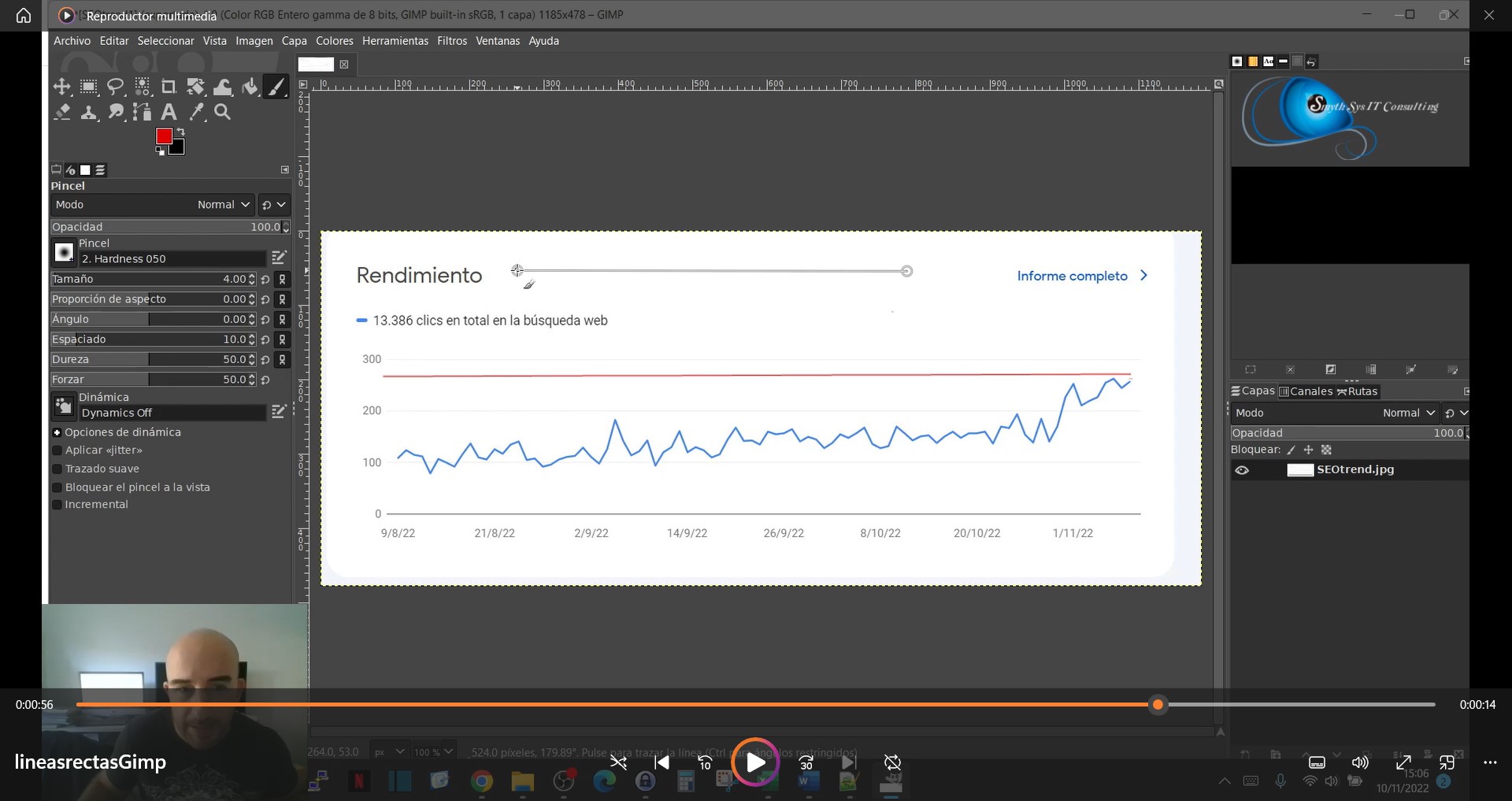Click the video seek bar handle
Image resolution: width=1512 pixels, height=801 pixels.
coord(1158,705)
